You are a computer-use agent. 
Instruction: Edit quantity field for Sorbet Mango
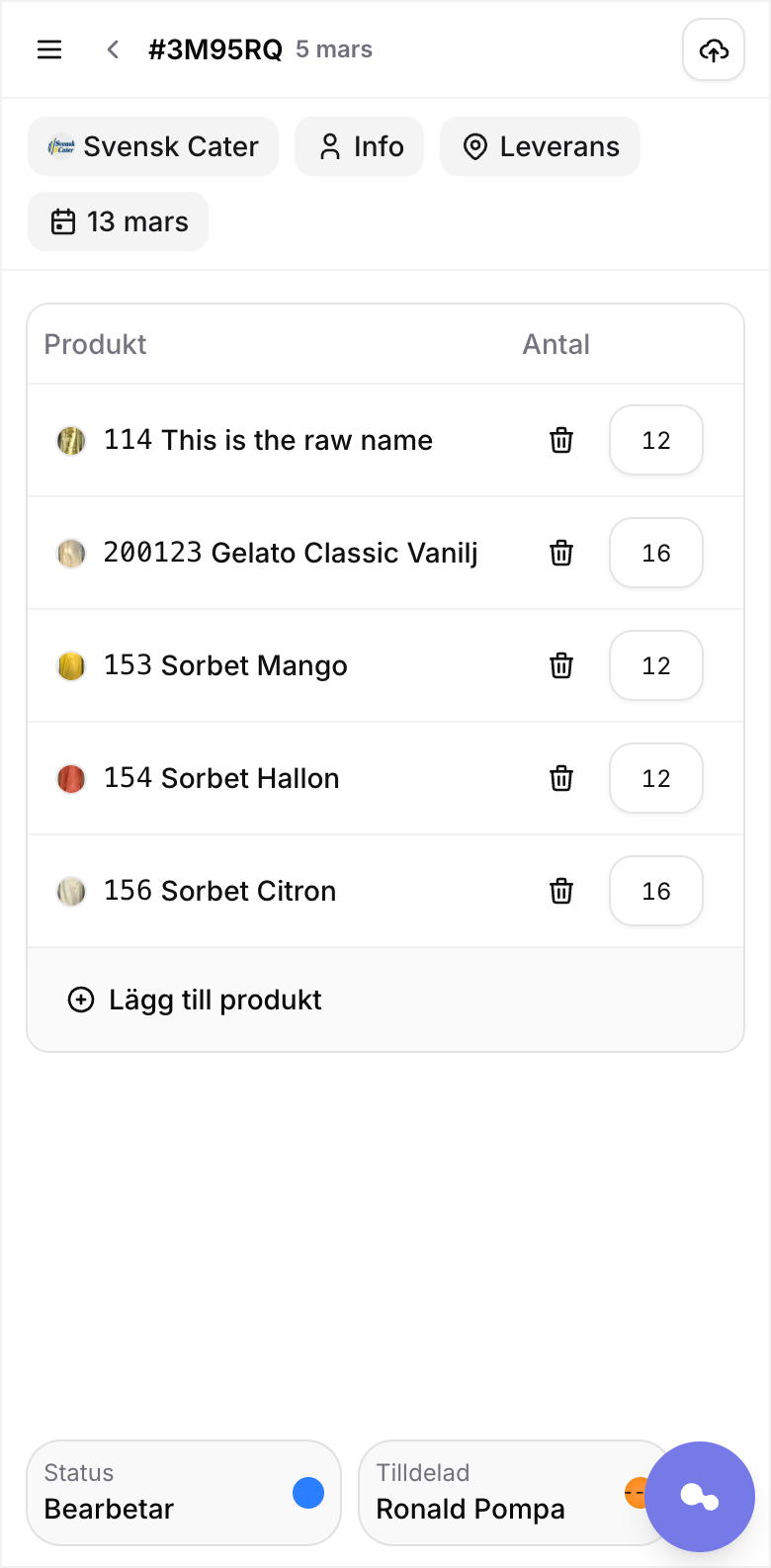(656, 665)
